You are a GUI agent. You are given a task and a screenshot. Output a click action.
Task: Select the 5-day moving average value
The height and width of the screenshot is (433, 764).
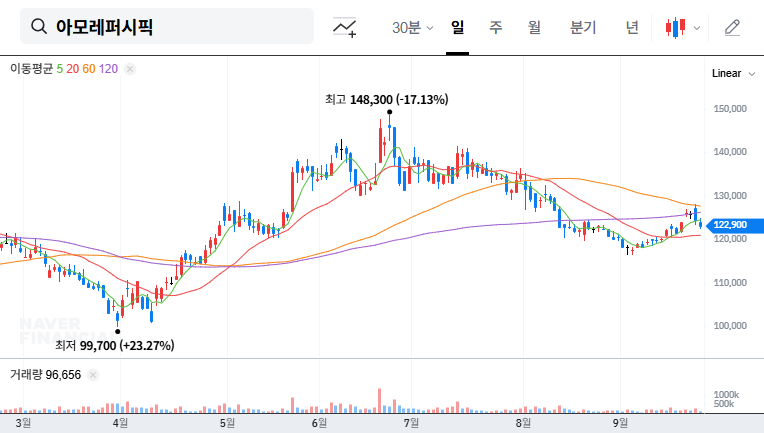[x=59, y=69]
